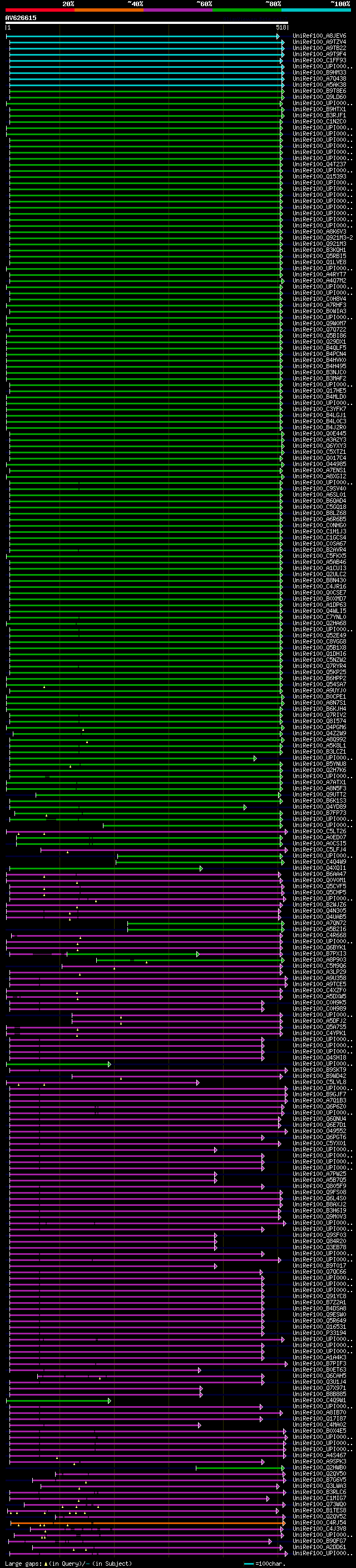Open hit UniRef100_A9T9F4

pos(319,54)
